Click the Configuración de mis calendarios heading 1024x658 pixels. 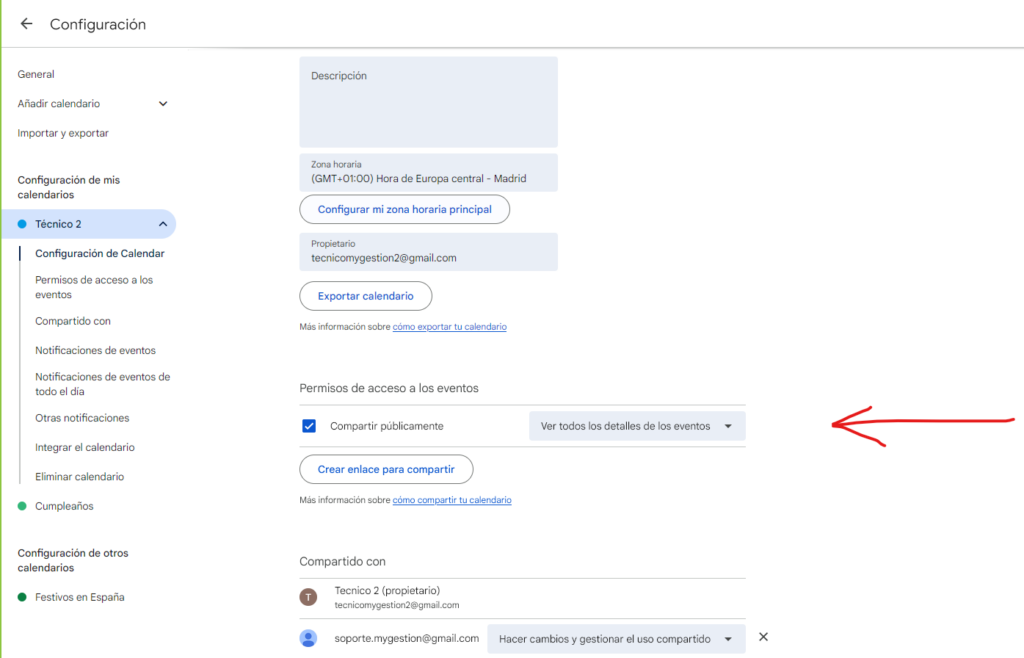click(69, 187)
